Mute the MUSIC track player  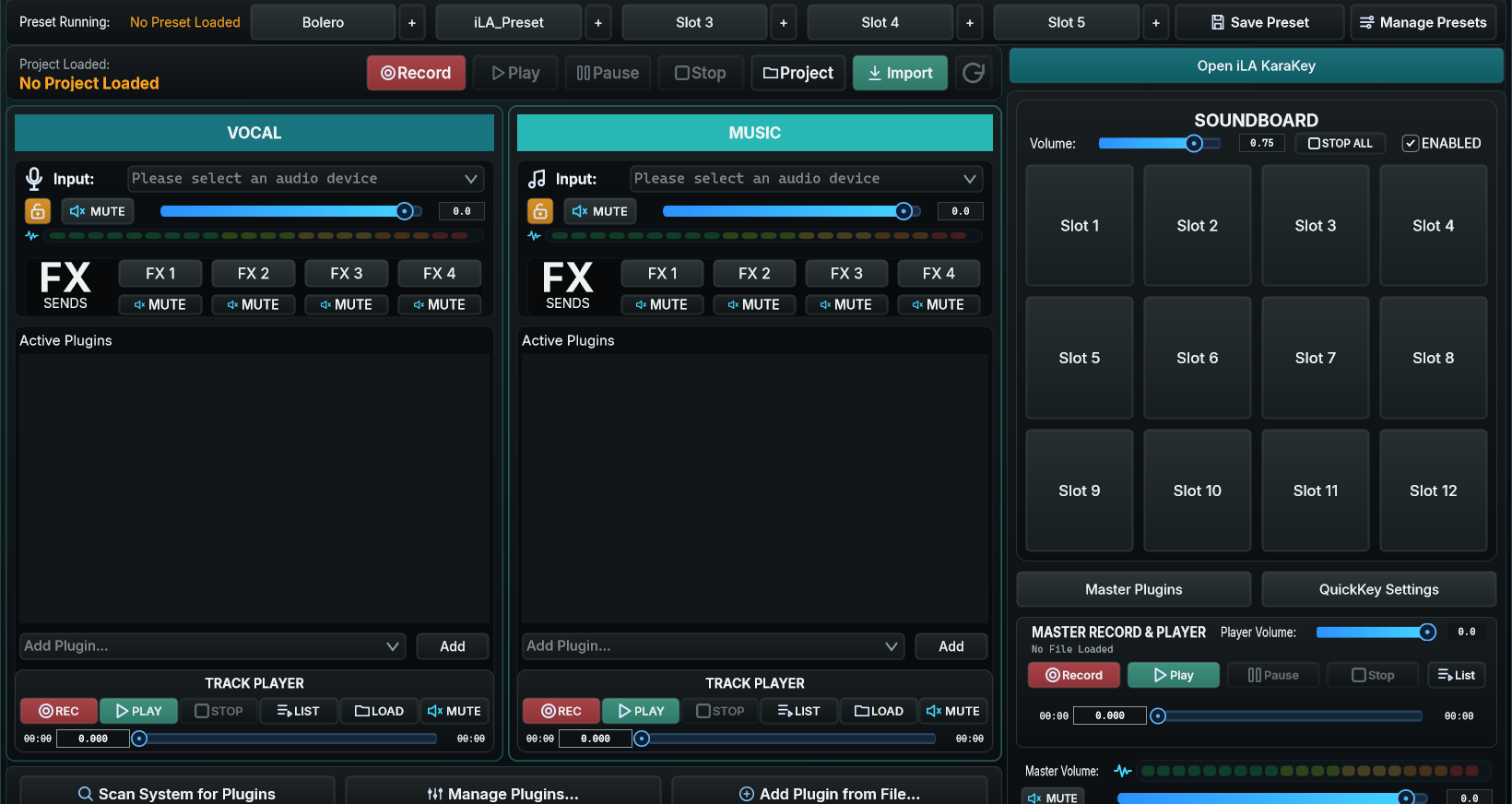tap(953, 711)
